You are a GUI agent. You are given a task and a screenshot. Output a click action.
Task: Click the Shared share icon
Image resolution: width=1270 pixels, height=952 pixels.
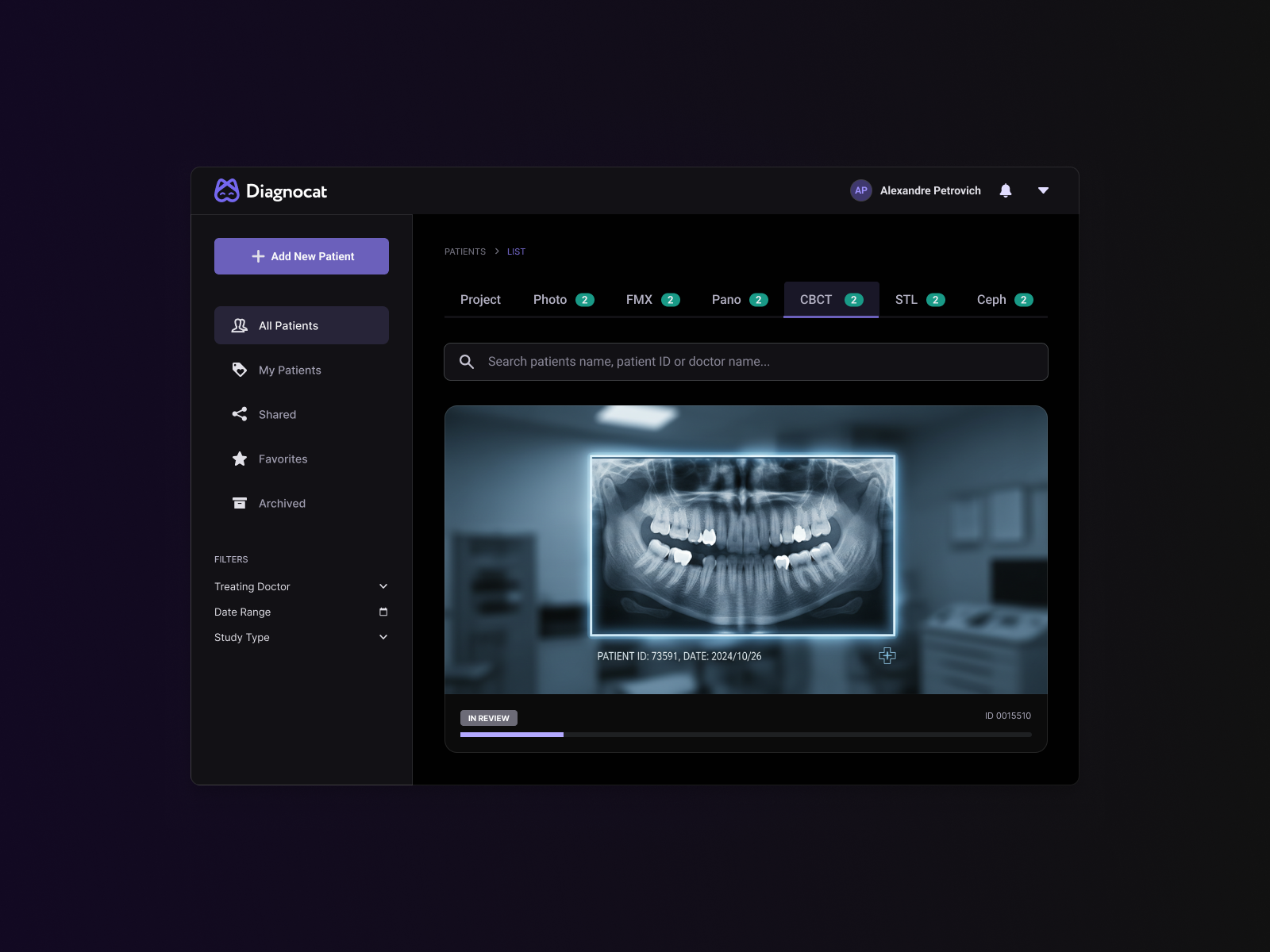[x=239, y=414]
